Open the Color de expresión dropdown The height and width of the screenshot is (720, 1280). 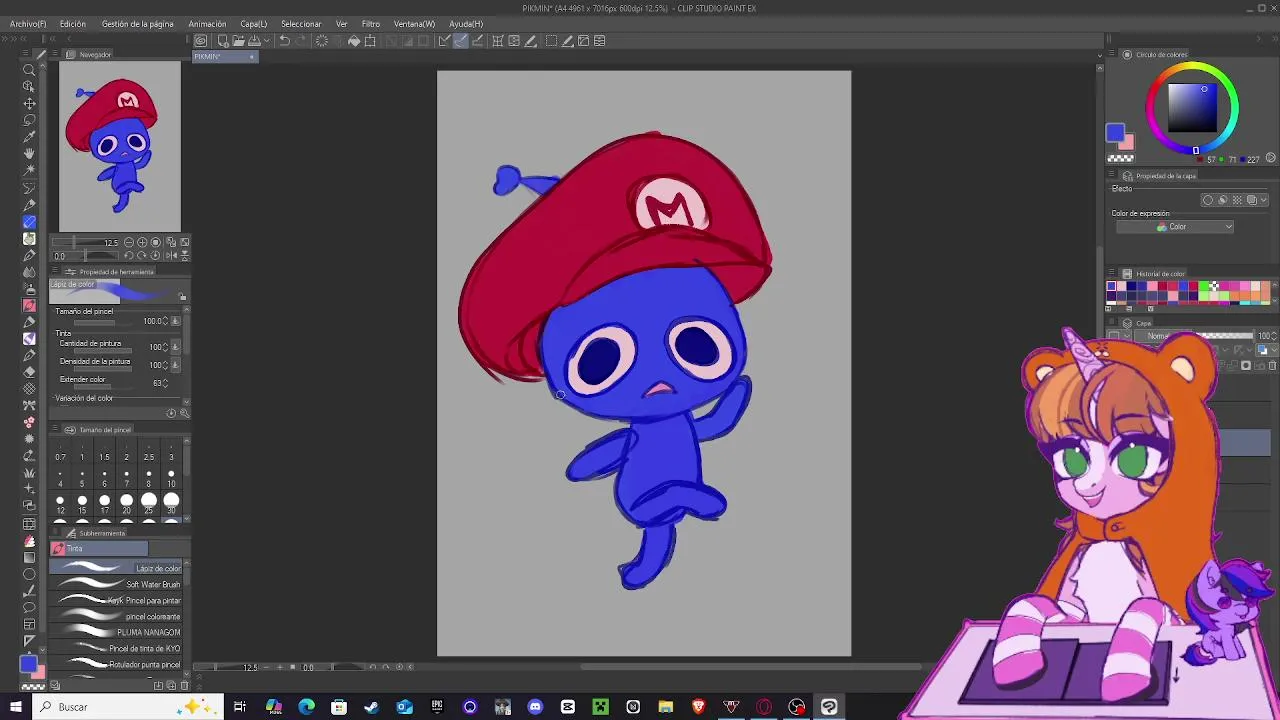click(1175, 227)
